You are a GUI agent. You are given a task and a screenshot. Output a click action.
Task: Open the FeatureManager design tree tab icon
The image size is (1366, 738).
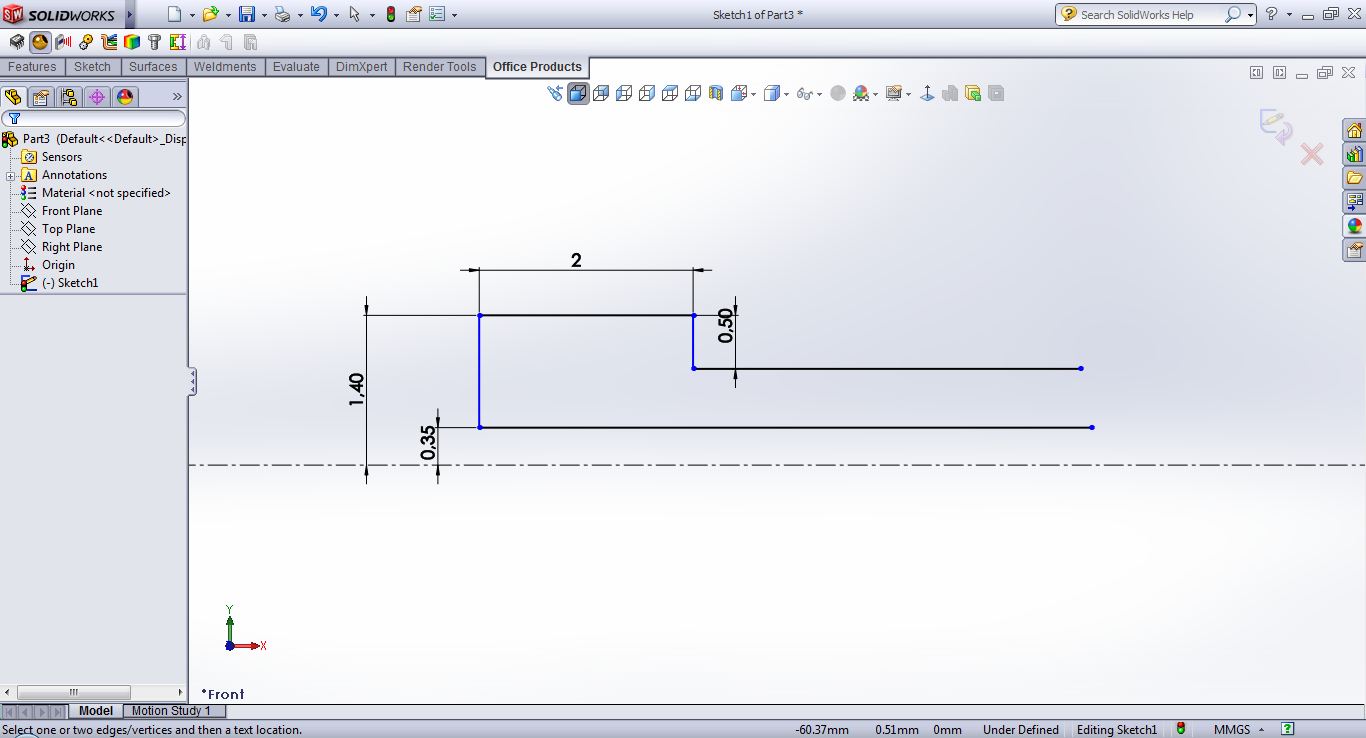13,97
